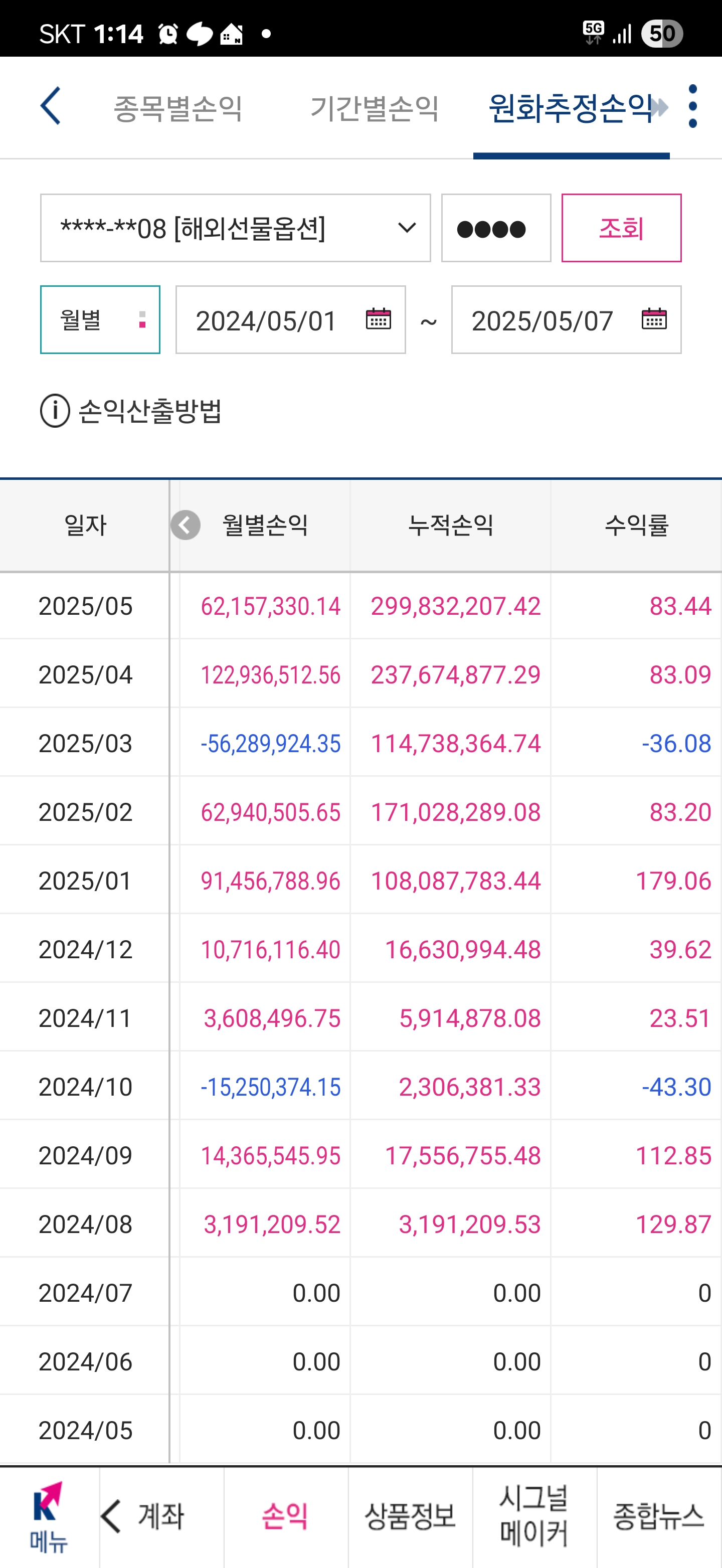The image size is (722, 1568).
Task: Switch to the 기간별손익 tab
Action: [x=375, y=108]
